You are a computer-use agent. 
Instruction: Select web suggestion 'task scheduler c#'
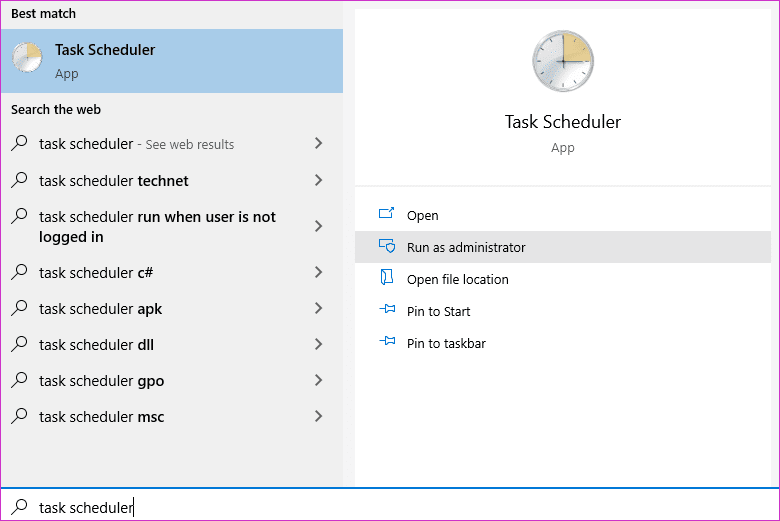(172, 272)
